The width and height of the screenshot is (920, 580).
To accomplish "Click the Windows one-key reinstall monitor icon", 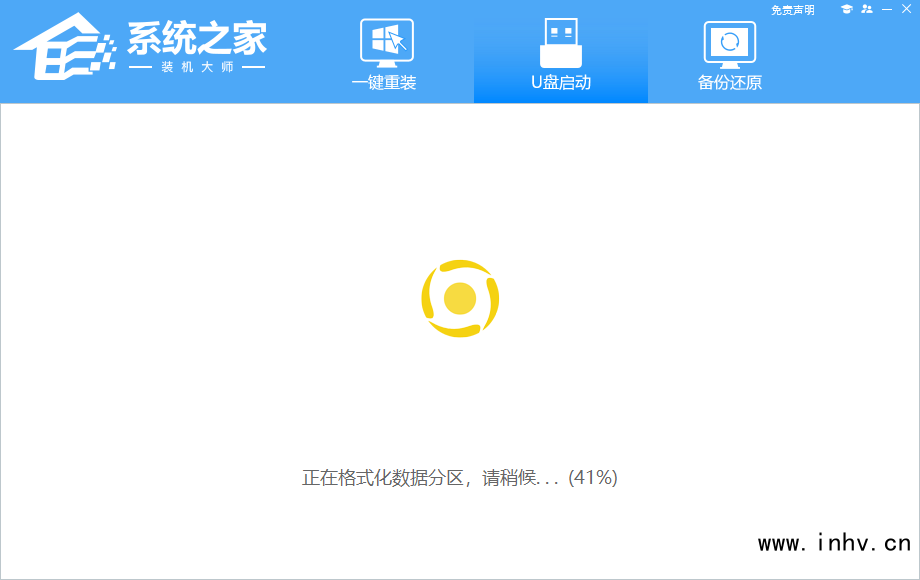I will [384, 42].
